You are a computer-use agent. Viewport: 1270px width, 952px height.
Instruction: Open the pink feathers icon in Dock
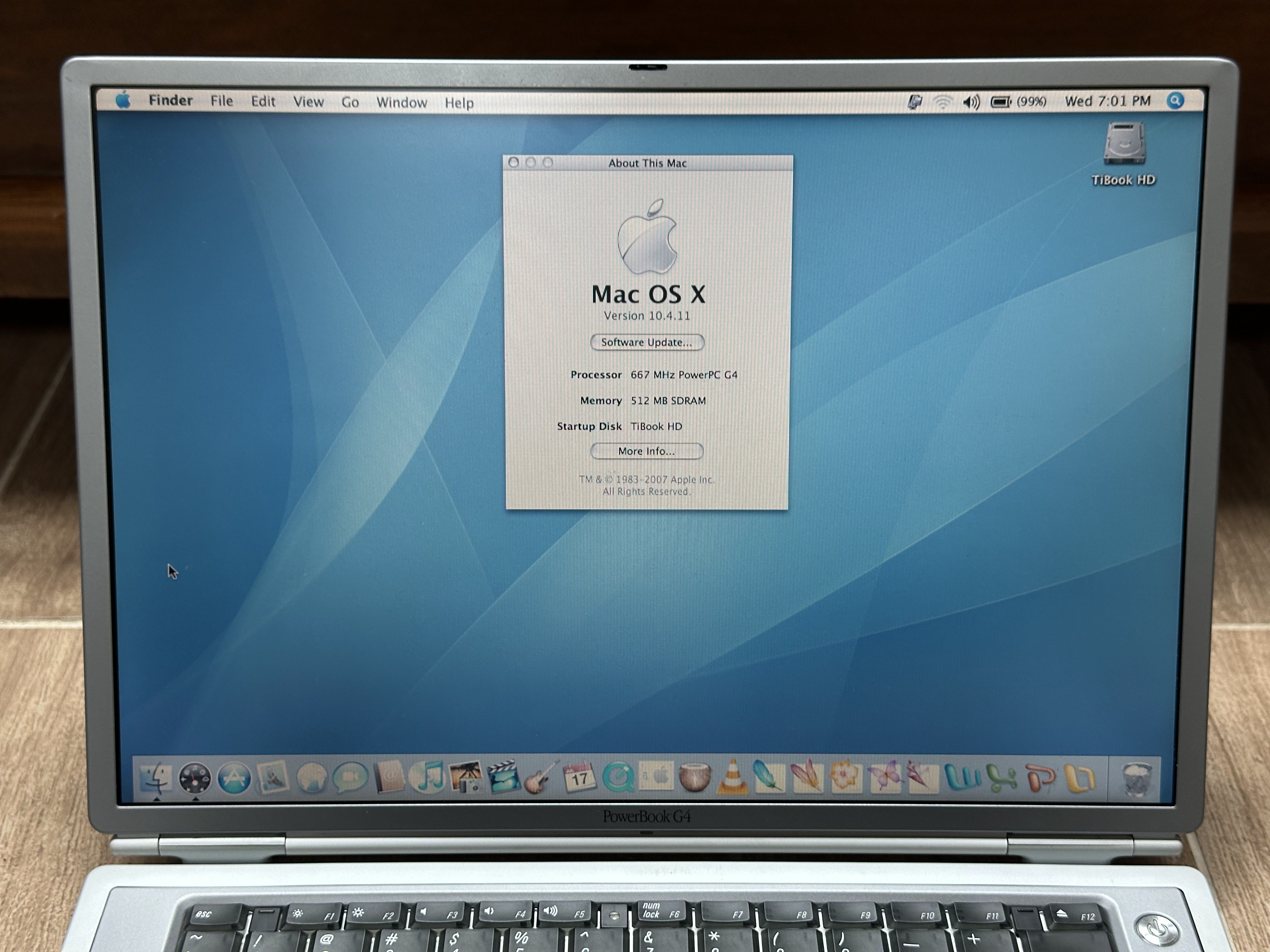[x=807, y=777]
